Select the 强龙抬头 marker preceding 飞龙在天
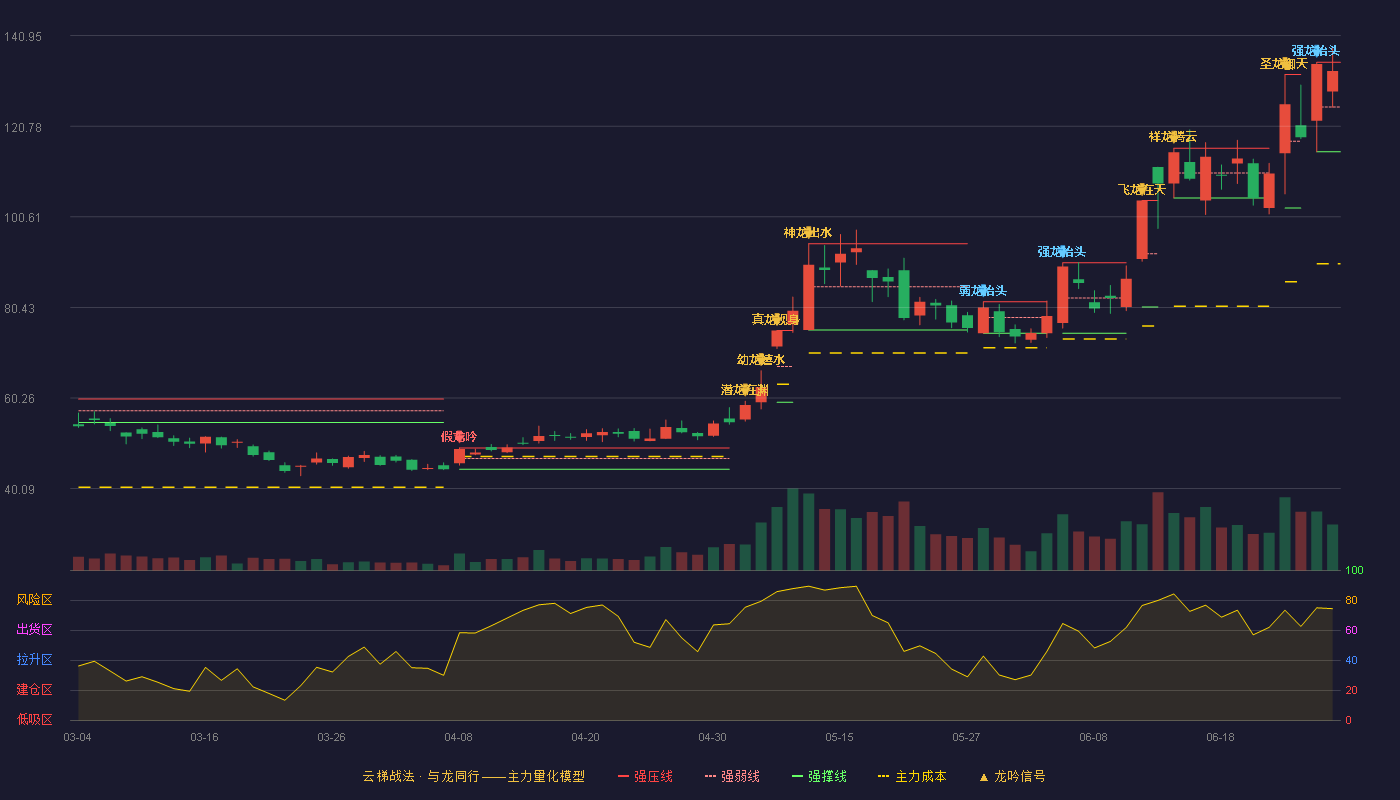1400x800 pixels. (1062, 252)
